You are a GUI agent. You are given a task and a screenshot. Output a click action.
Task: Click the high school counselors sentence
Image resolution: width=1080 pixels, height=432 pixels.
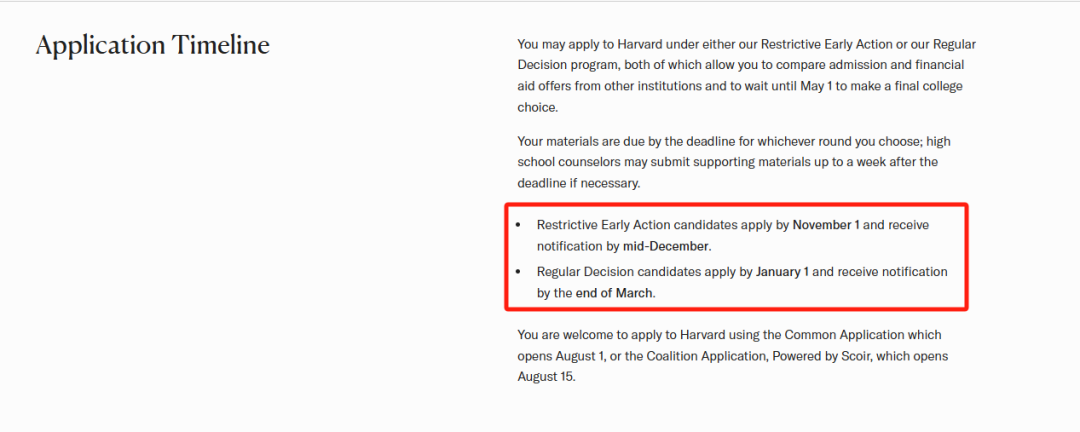727,163
